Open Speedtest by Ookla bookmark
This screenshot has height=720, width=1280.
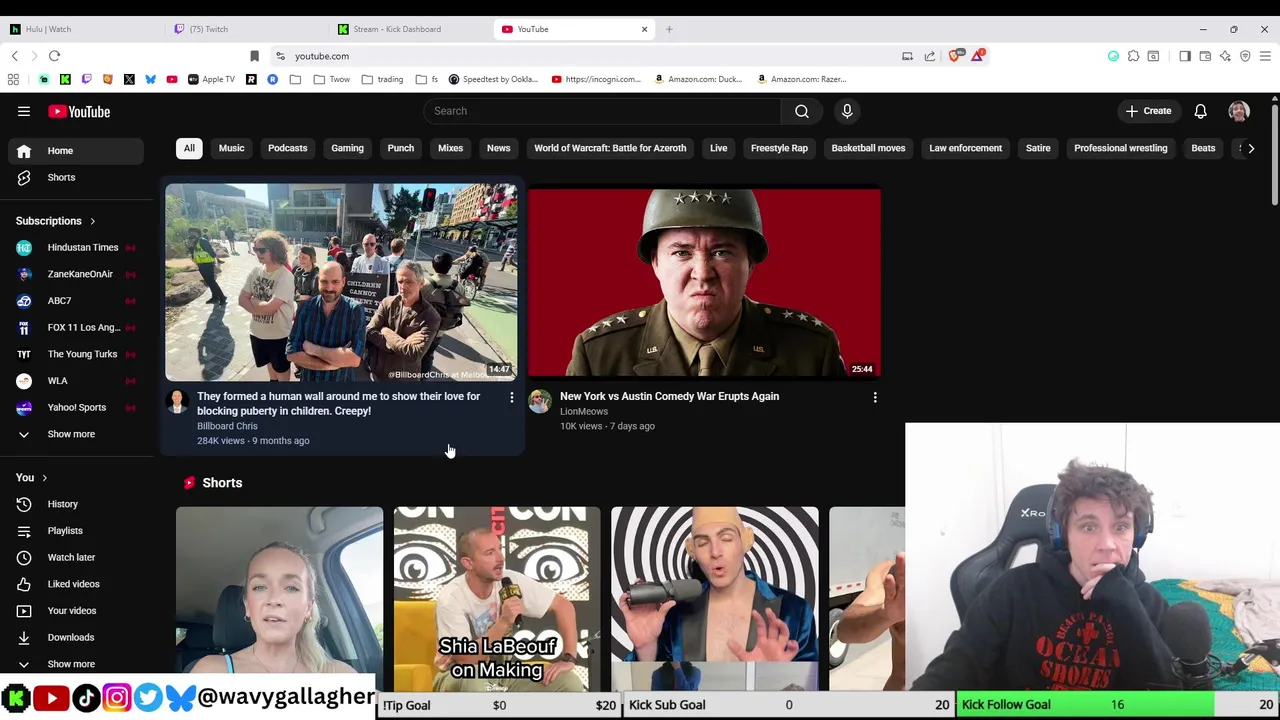click(x=494, y=79)
